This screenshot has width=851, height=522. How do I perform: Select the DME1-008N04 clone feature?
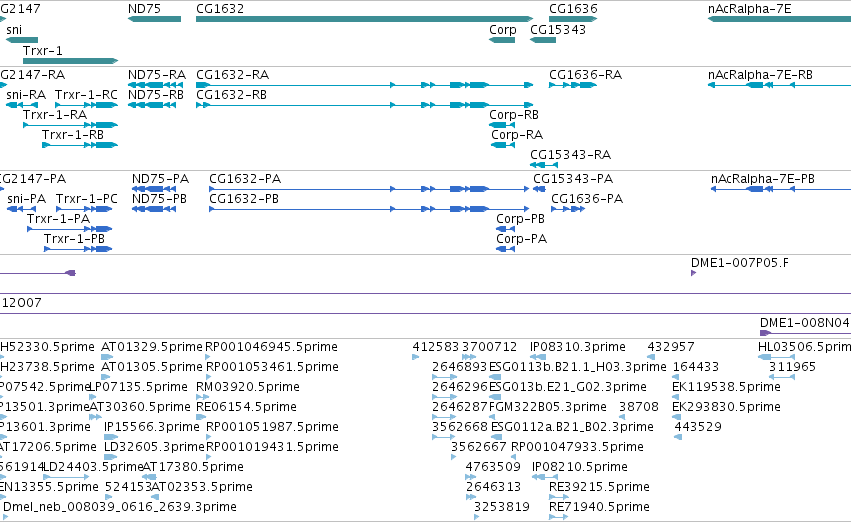coord(805,333)
